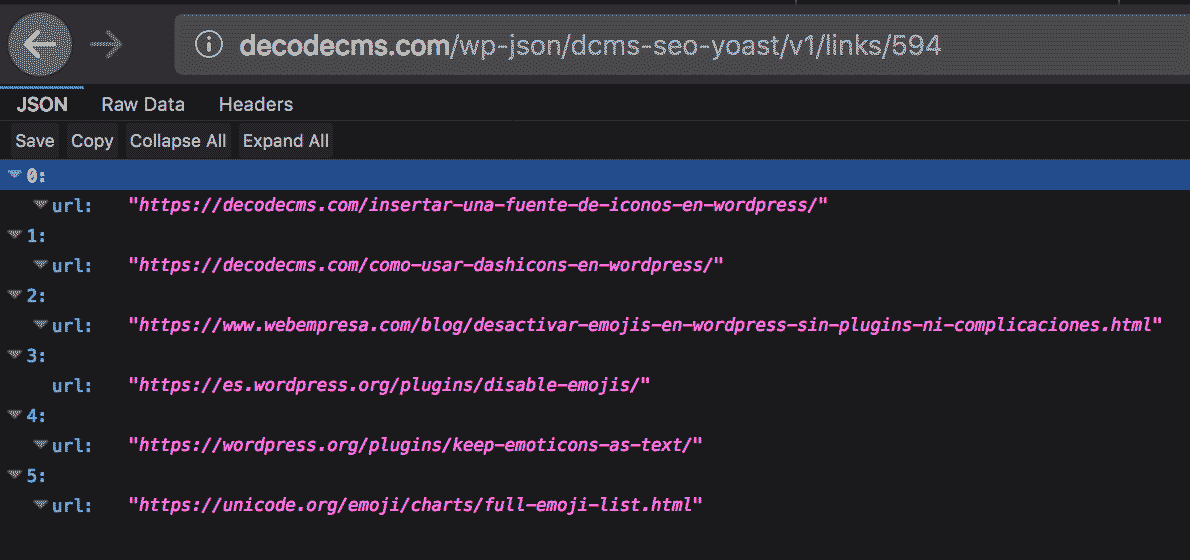The image size is (1190, 560).
Task: Open the Headers tab
Action: click(x=256, y=105)
